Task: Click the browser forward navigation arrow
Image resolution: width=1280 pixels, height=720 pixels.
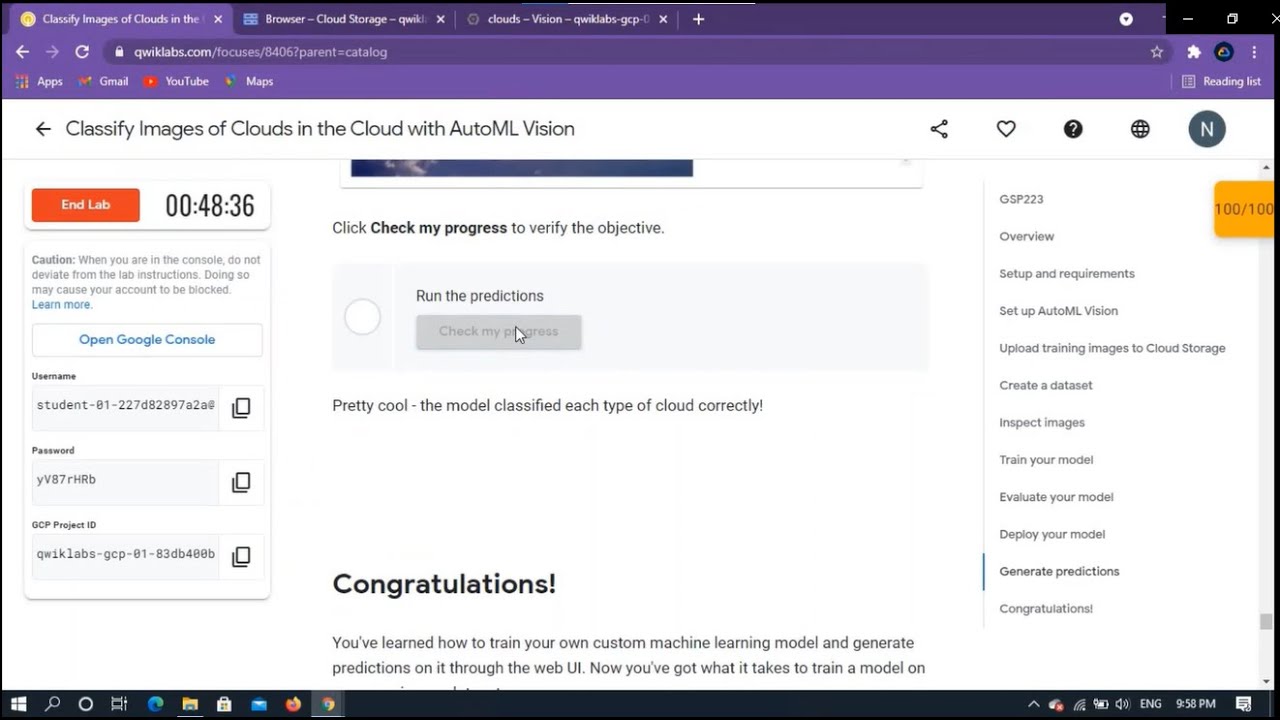Action: click(x=52, y=52)
